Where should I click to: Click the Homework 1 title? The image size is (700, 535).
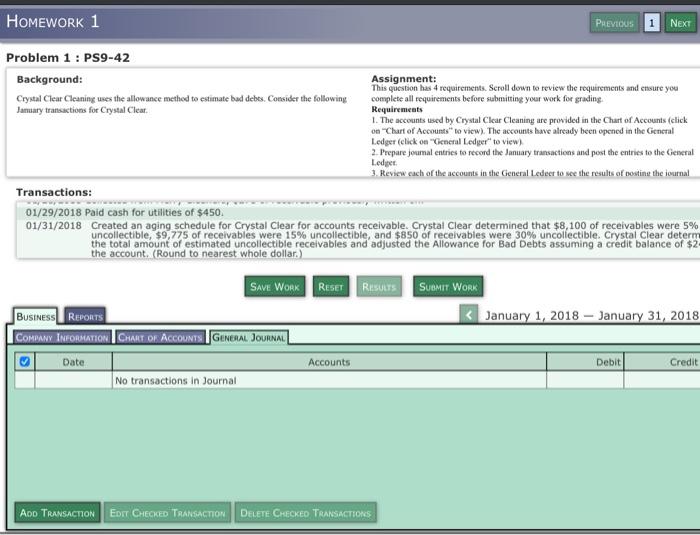(x=53, y=21)
